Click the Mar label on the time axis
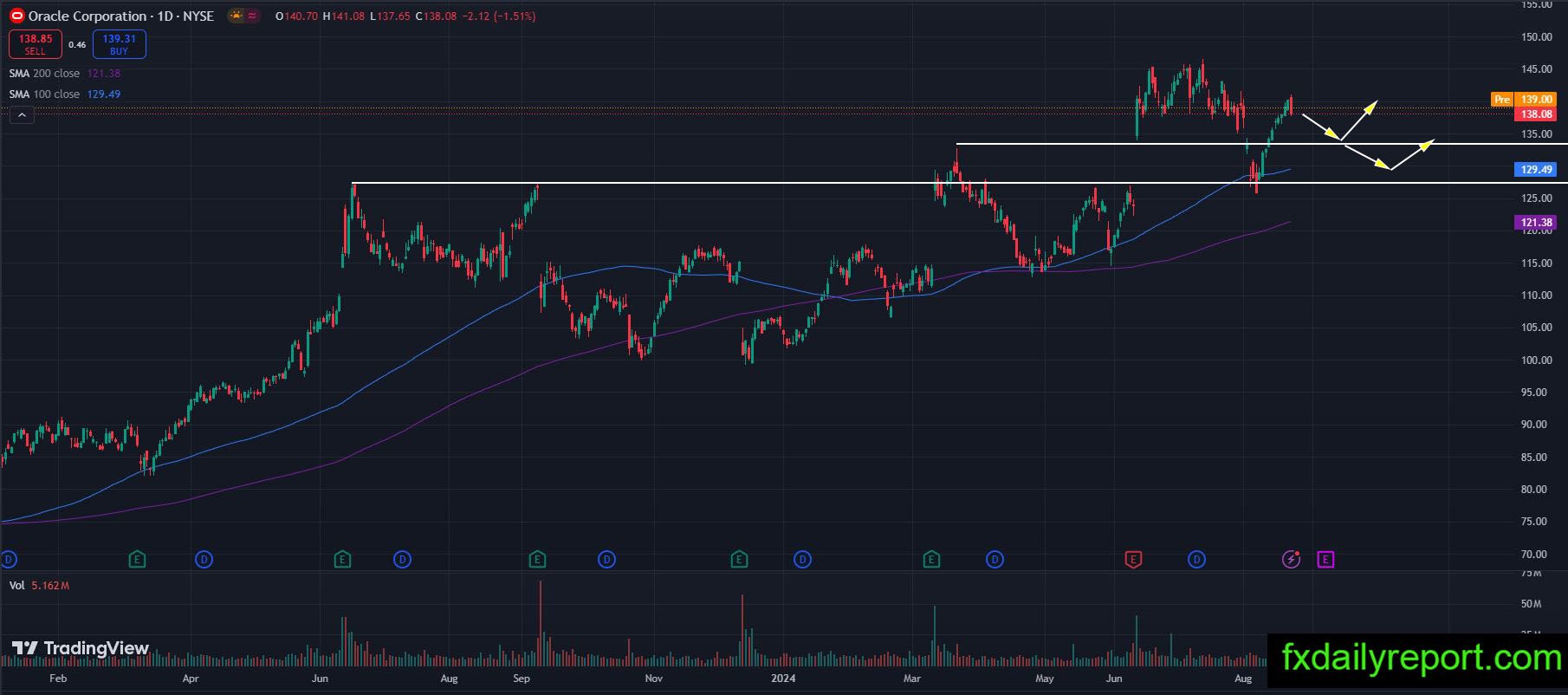Screen dimensions: 1568x695 pos(912,678)
